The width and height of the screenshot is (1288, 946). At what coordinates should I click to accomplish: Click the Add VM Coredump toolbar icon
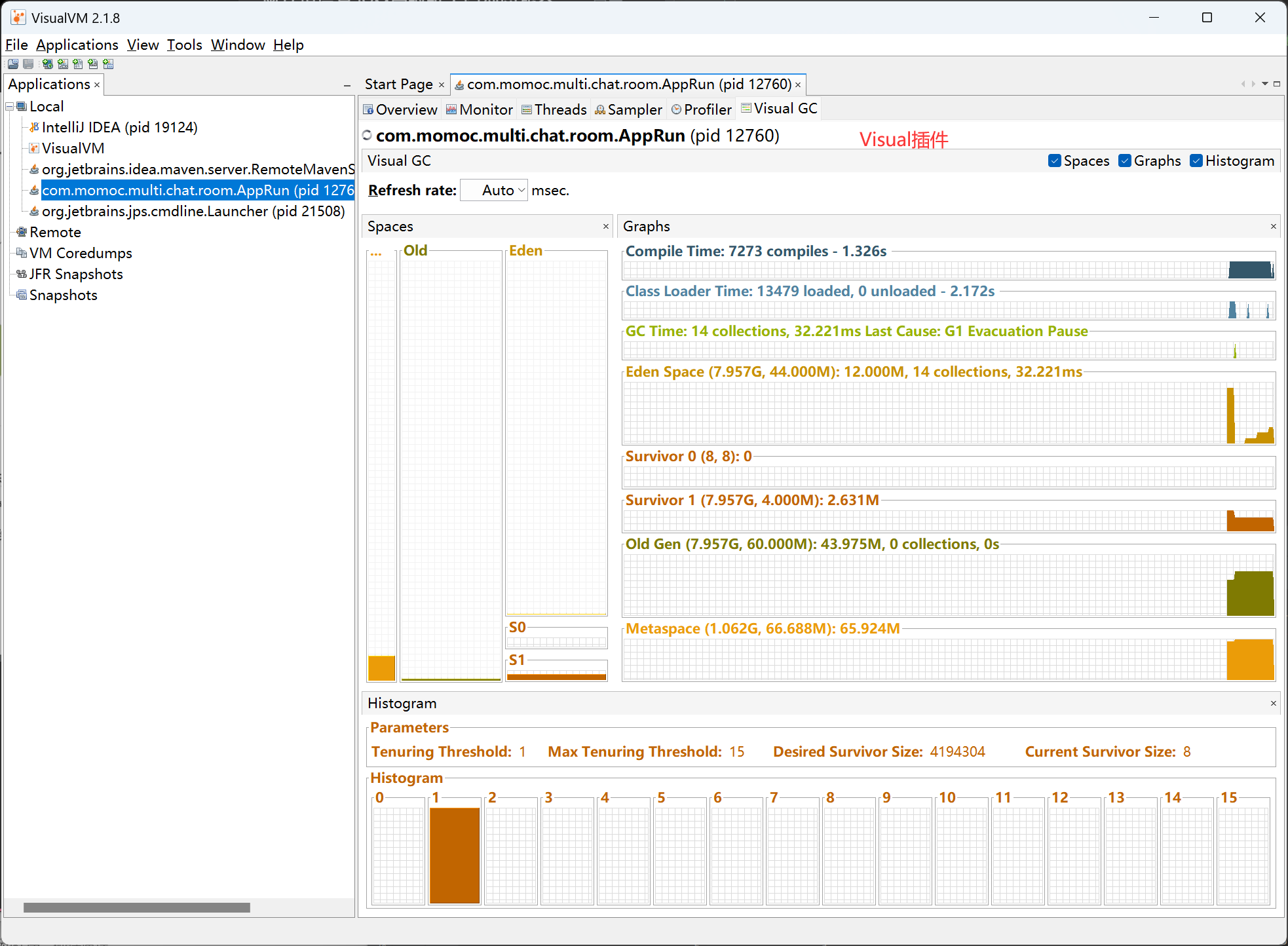point(78,64)
